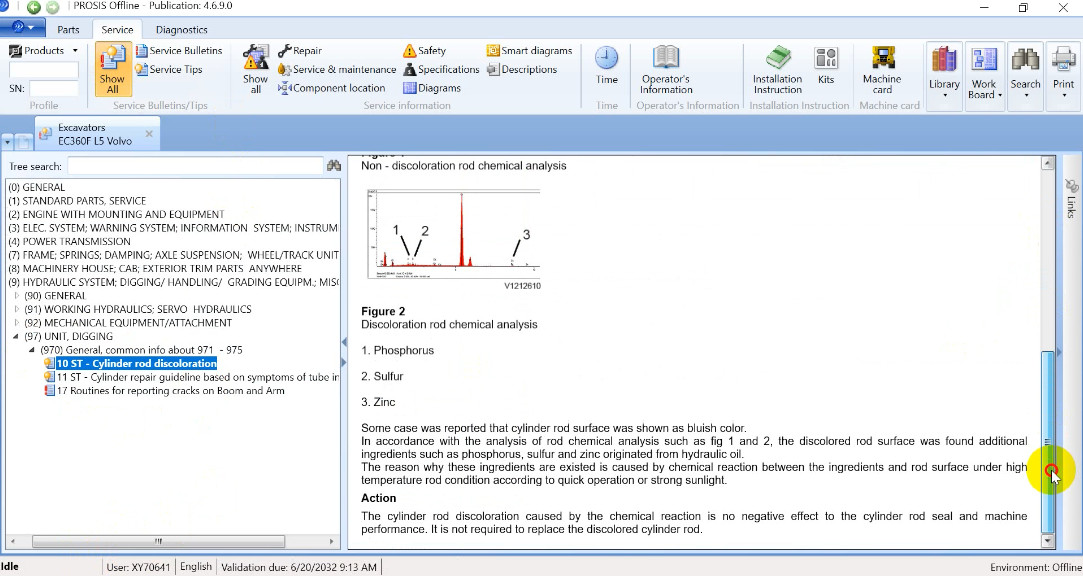This screenshot has height=576, width=1083.
Task: Open tab list dropdown left of Excavators tab
Action: coord(8,142)
